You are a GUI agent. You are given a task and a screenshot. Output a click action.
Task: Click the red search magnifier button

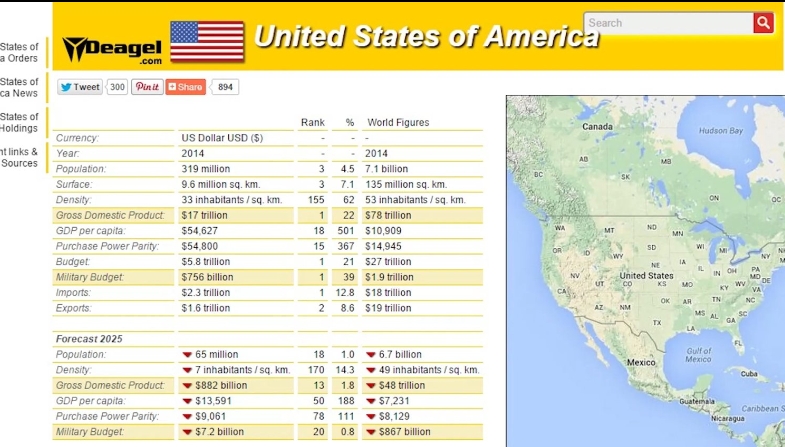tap(763, 23)
